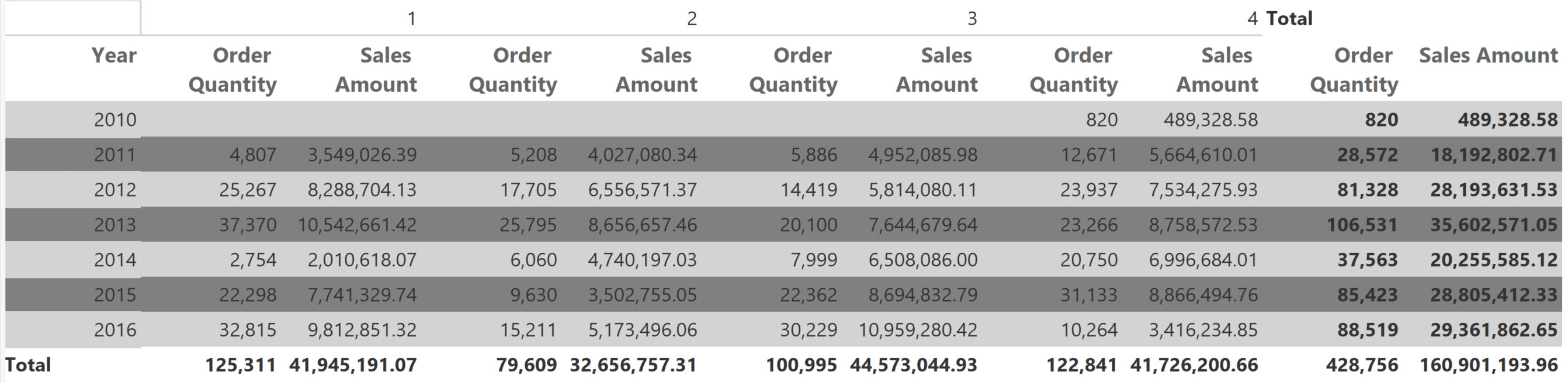The image size is (1568, 383).
Task: Select the quarter 4 total 122,841 cell
Action: [x=1081, y=365]
